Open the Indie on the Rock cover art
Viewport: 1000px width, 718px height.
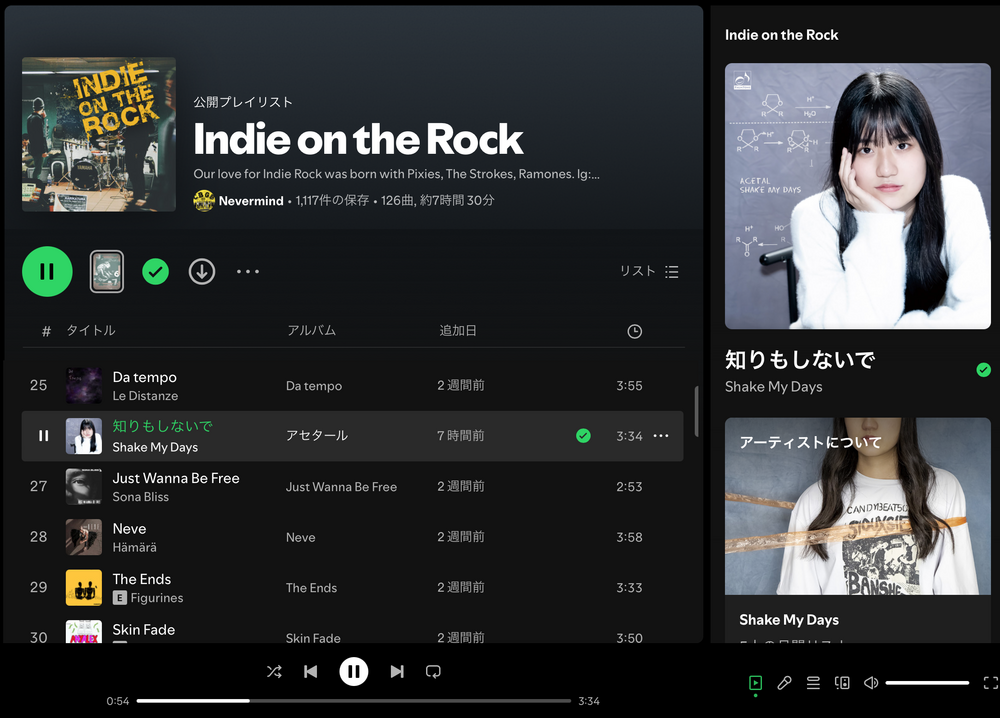[99, 135]
